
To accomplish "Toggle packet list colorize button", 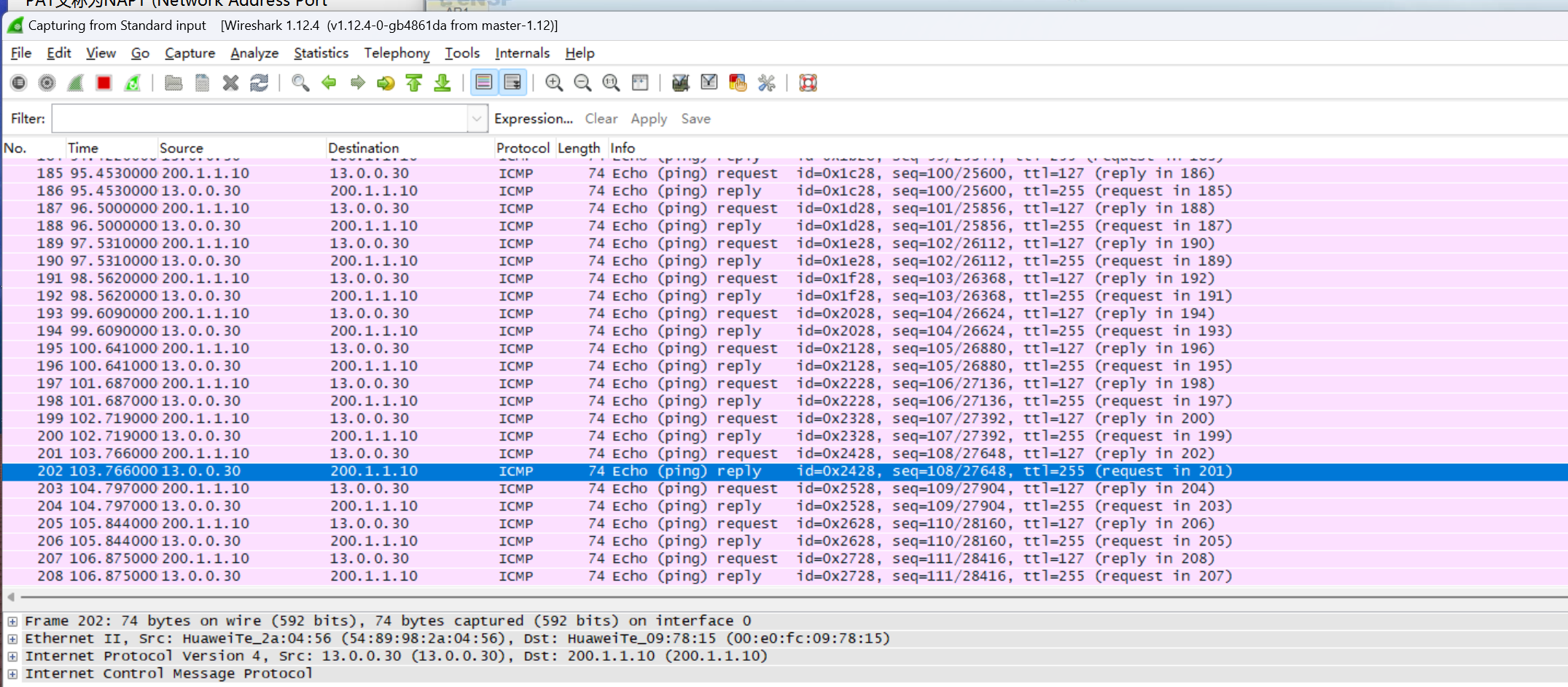I will pos(484,83).
